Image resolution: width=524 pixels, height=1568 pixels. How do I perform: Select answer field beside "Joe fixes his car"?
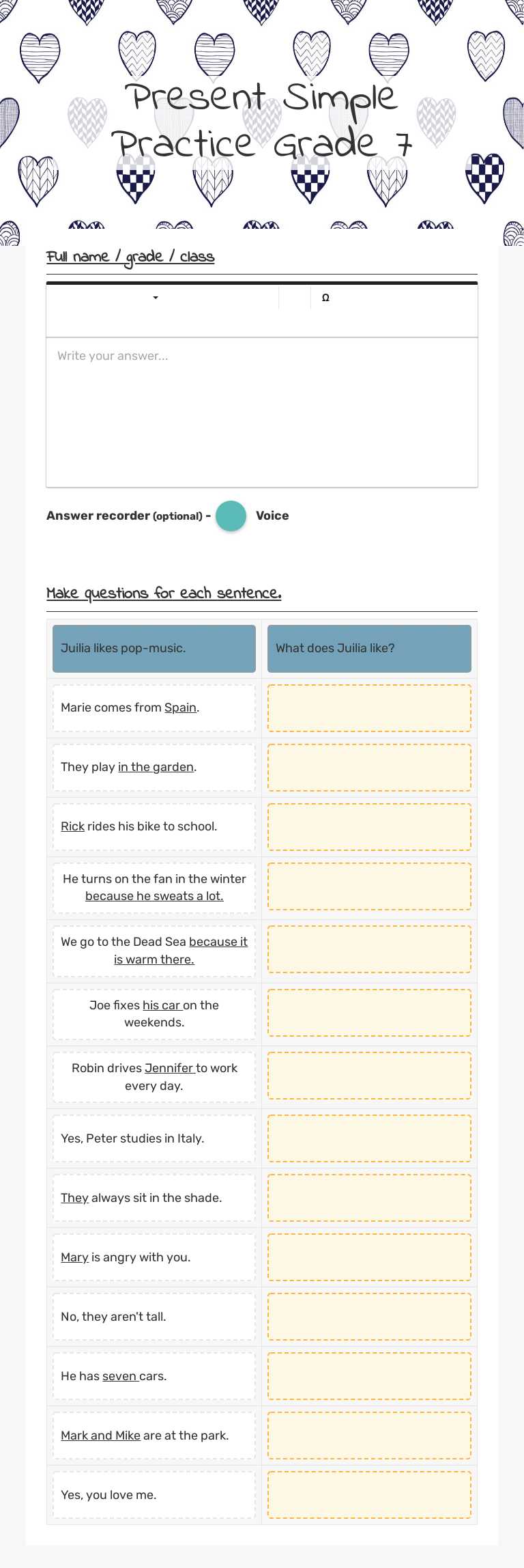pos(369,1013)
